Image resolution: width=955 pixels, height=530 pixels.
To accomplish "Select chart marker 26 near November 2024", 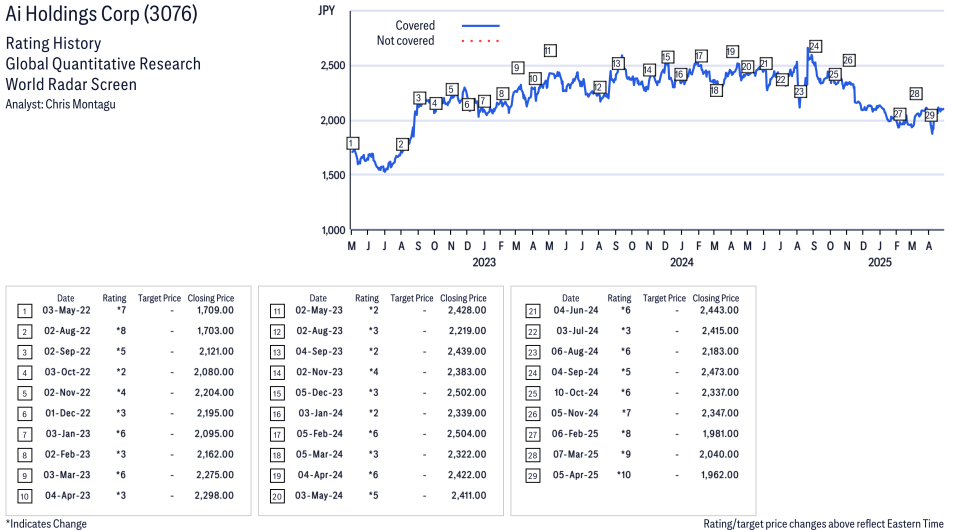I will pos(848,60).
